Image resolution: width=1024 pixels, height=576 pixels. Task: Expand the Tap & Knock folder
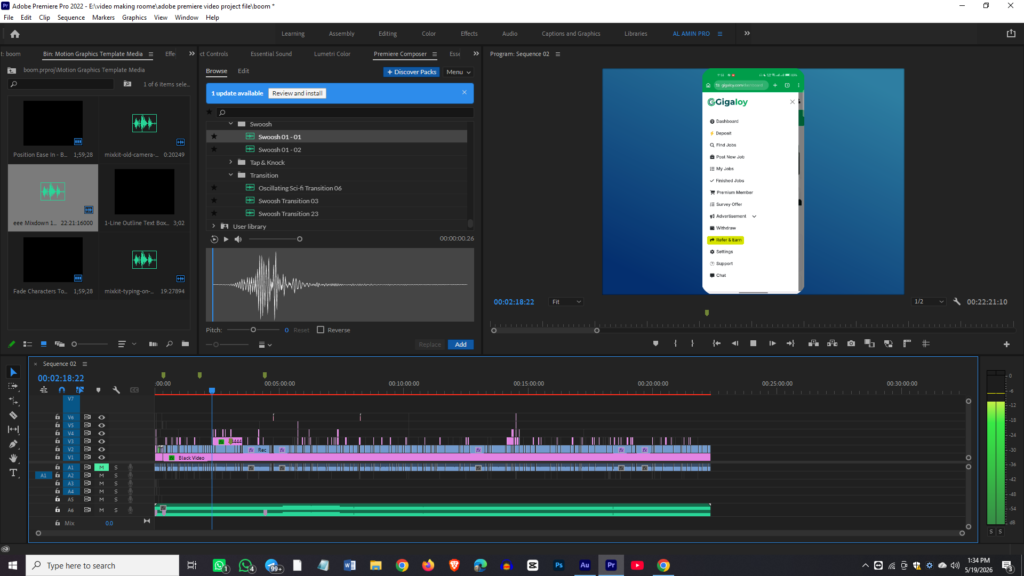point(231,162)
